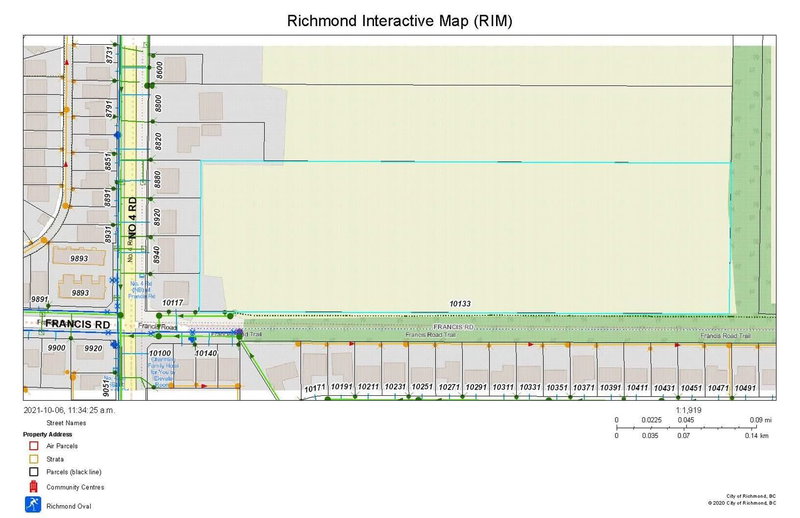Image resolution: width=800 pixels, height=518 pixels.
Task: Click the 10371 lot address label
Action: (584, 388)
